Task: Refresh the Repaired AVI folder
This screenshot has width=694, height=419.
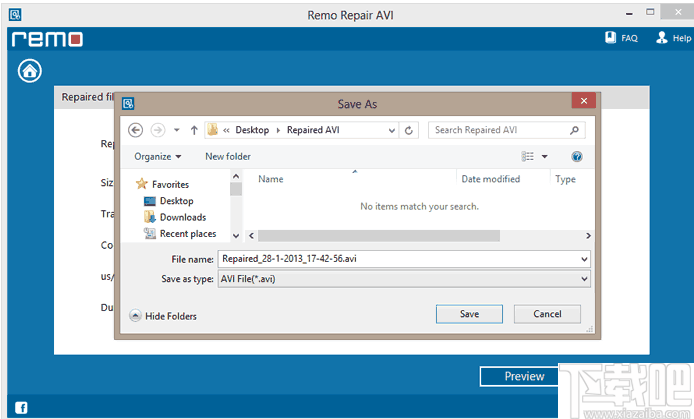Action: coord(409,130)
